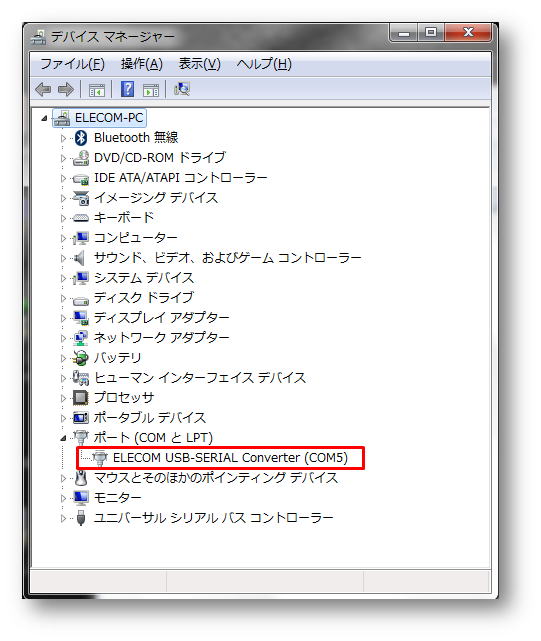This screenshot has width=541, height=641.
Task: Click the Forward arrow toolbar icon
Action: [66, 89]
